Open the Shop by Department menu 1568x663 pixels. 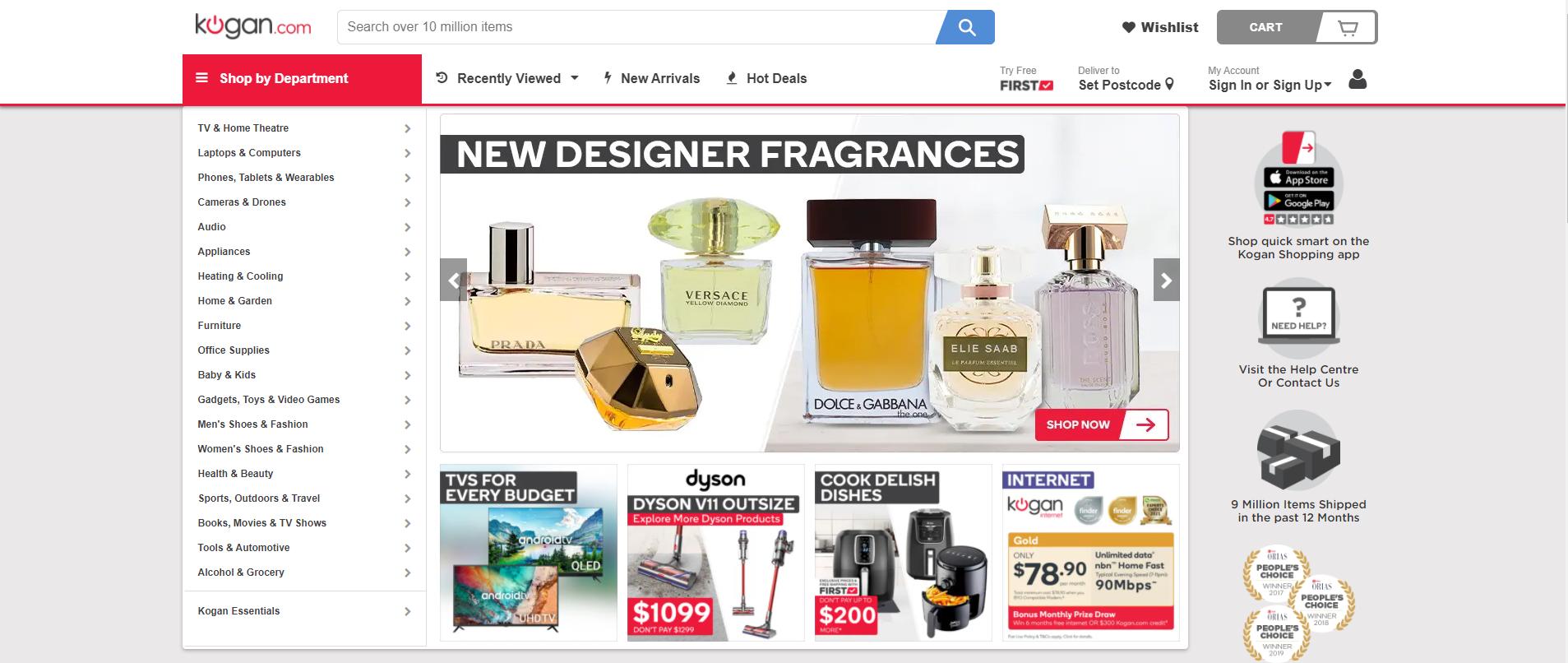(302, 79)
